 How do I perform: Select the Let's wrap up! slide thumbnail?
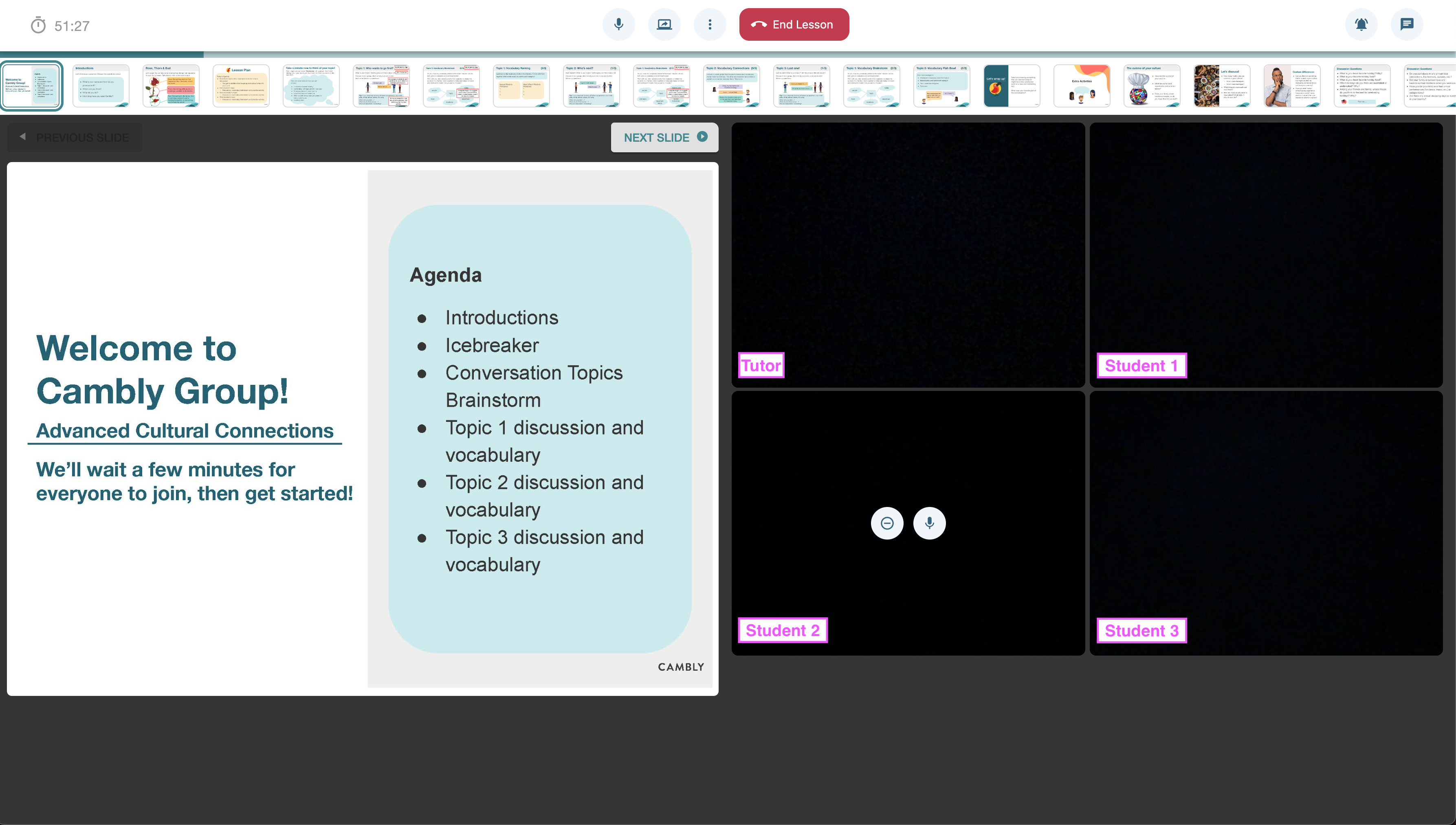click(1012, 86)
